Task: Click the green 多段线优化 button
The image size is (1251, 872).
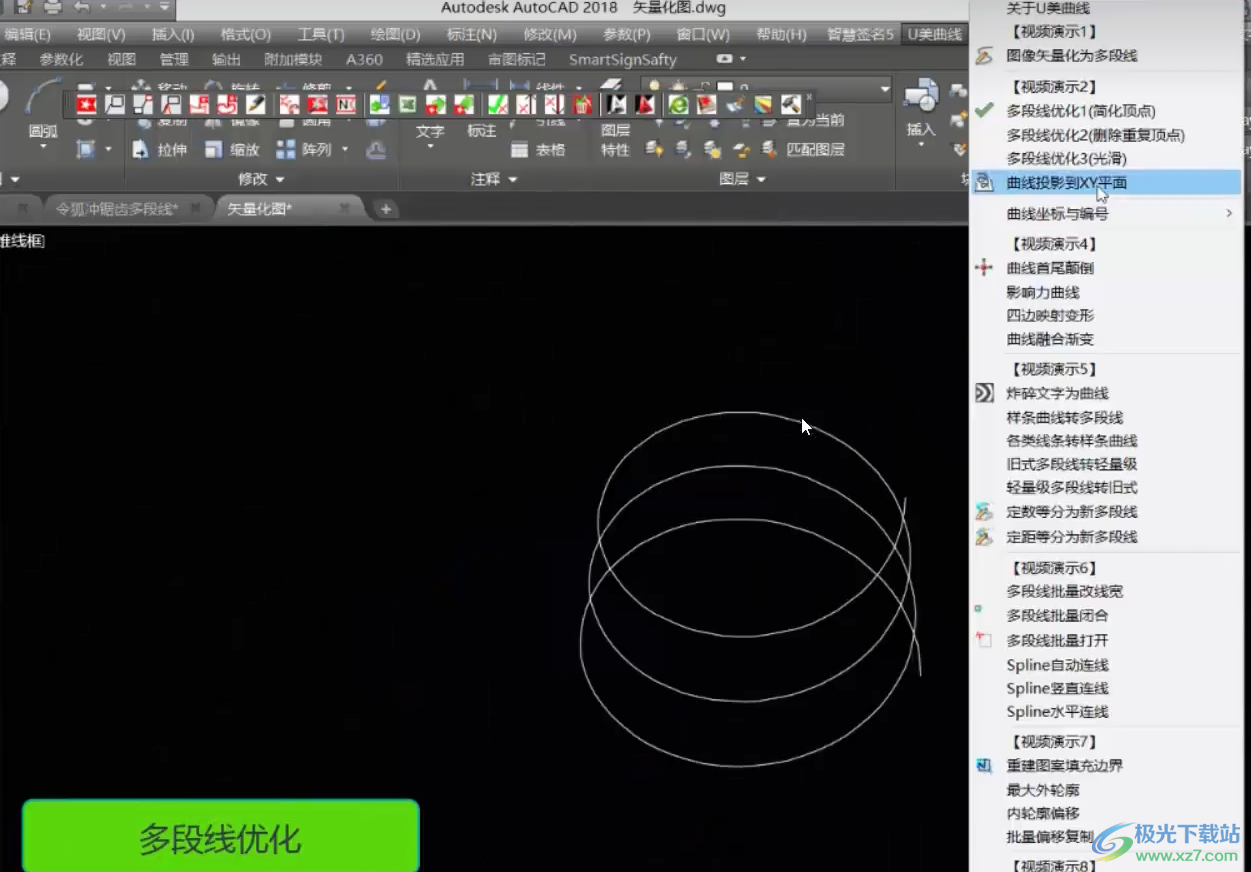Action: coord(220,838)
